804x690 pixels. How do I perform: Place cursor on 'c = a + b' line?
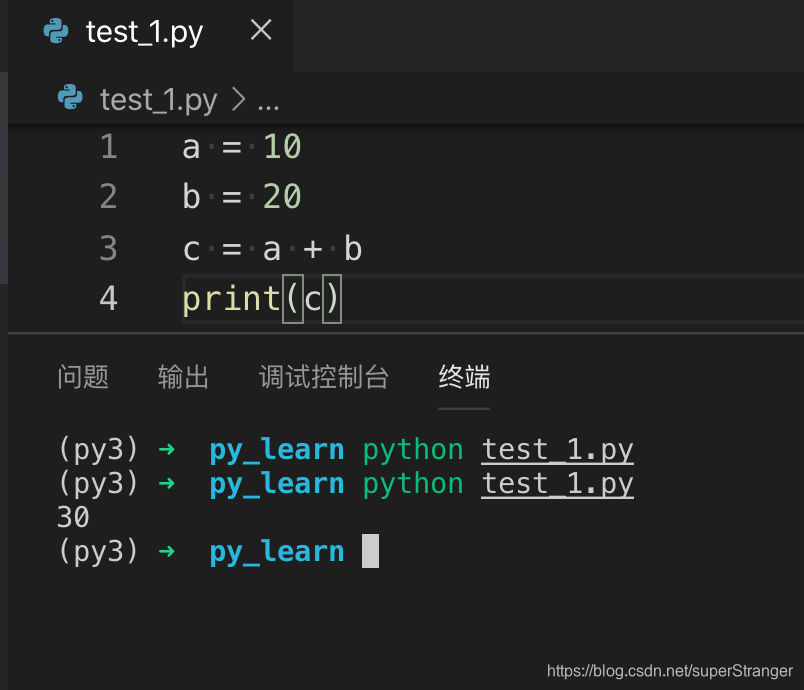coord(272,249)
